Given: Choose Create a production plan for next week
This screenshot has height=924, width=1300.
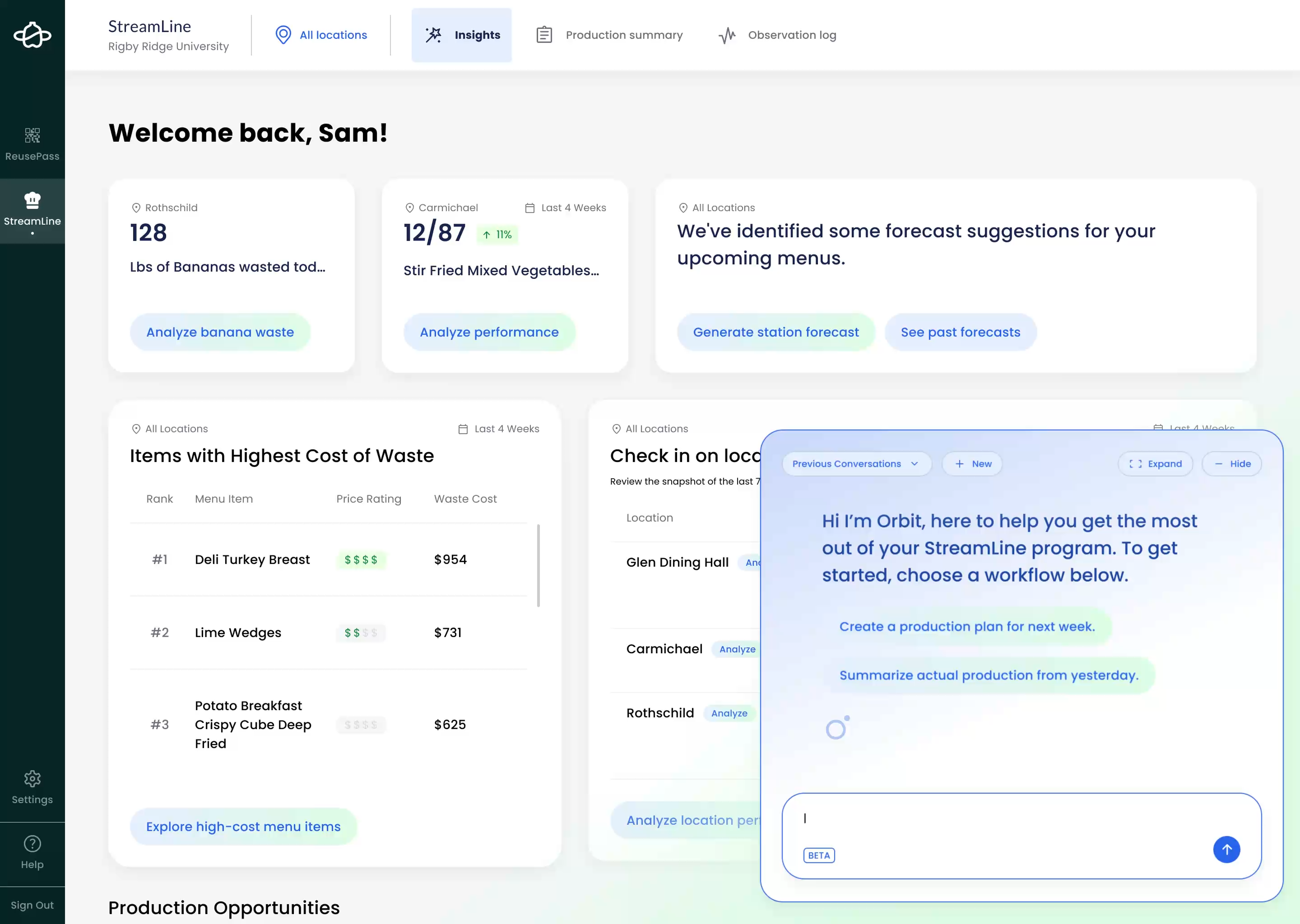Looking at the screenshot, I should pos(967,626).
